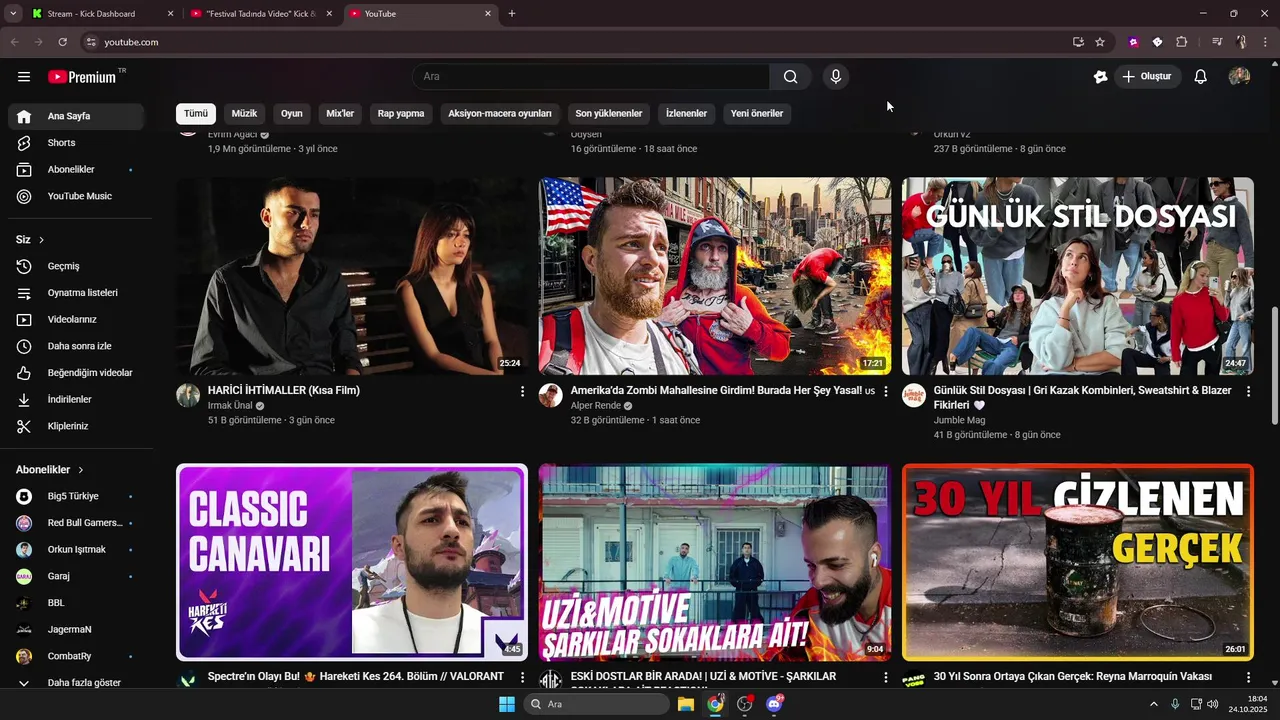Open Alper Rende channel avatar
Viewport: 1280px width, 720px height.
[x=551, y=395]
